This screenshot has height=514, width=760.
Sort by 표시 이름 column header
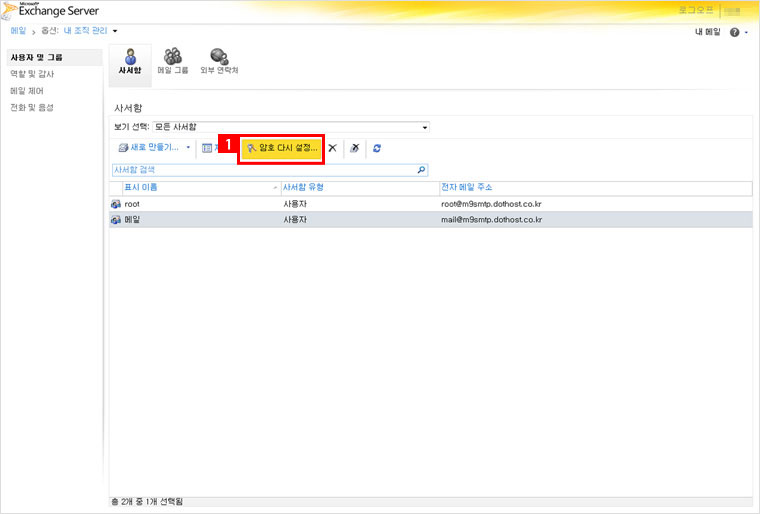click(x=195, y=187)
